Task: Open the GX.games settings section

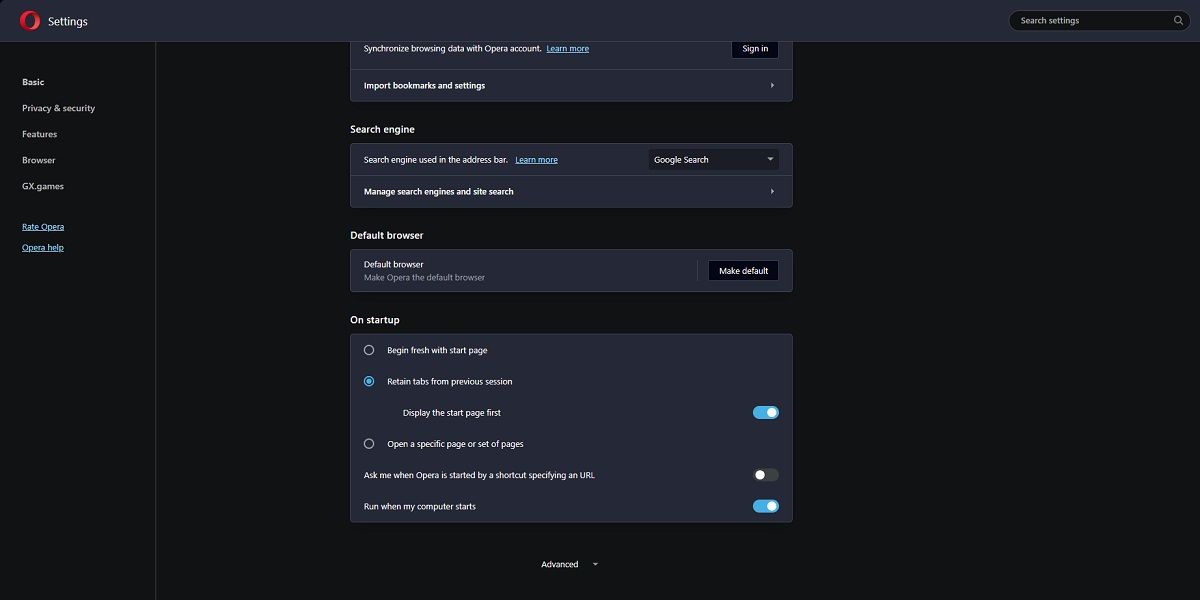Action: coord(43,186)
